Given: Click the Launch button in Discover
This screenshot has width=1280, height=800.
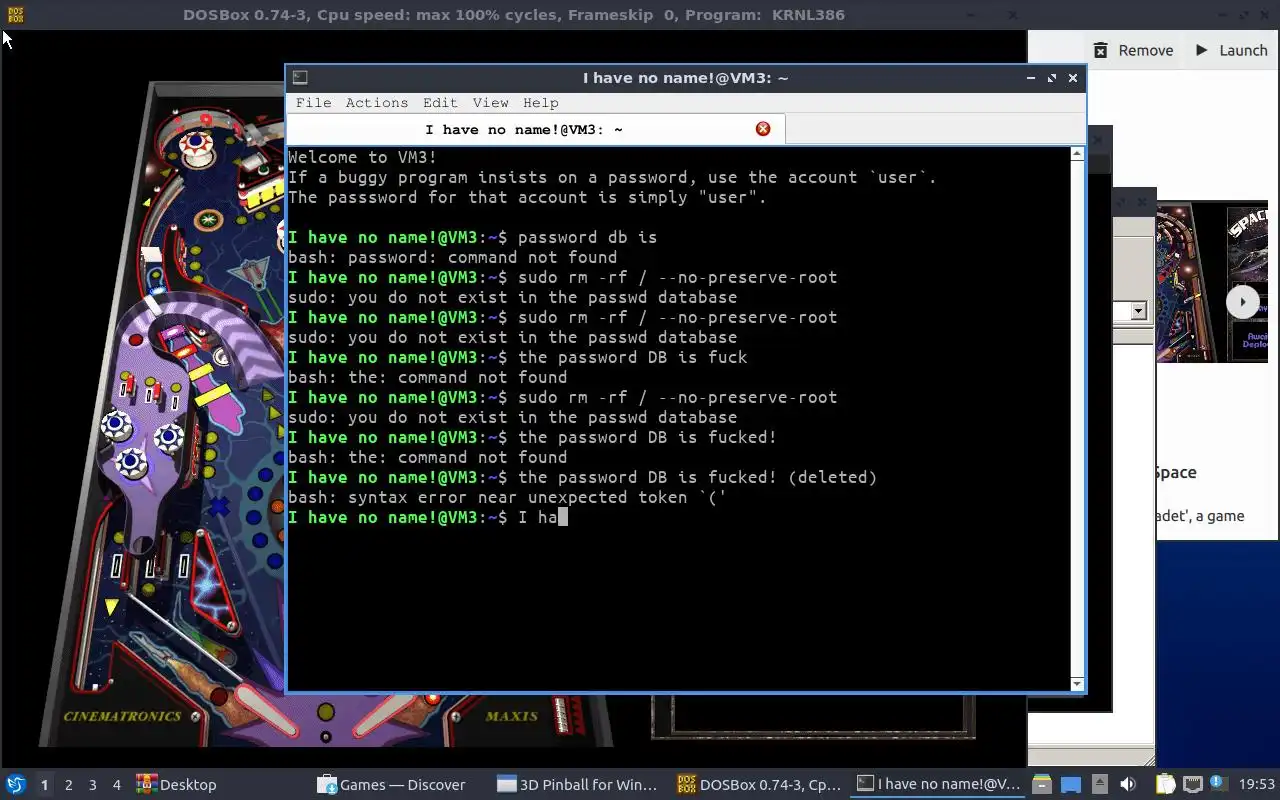Looking at the screenshot, I should click(1230, 50).
